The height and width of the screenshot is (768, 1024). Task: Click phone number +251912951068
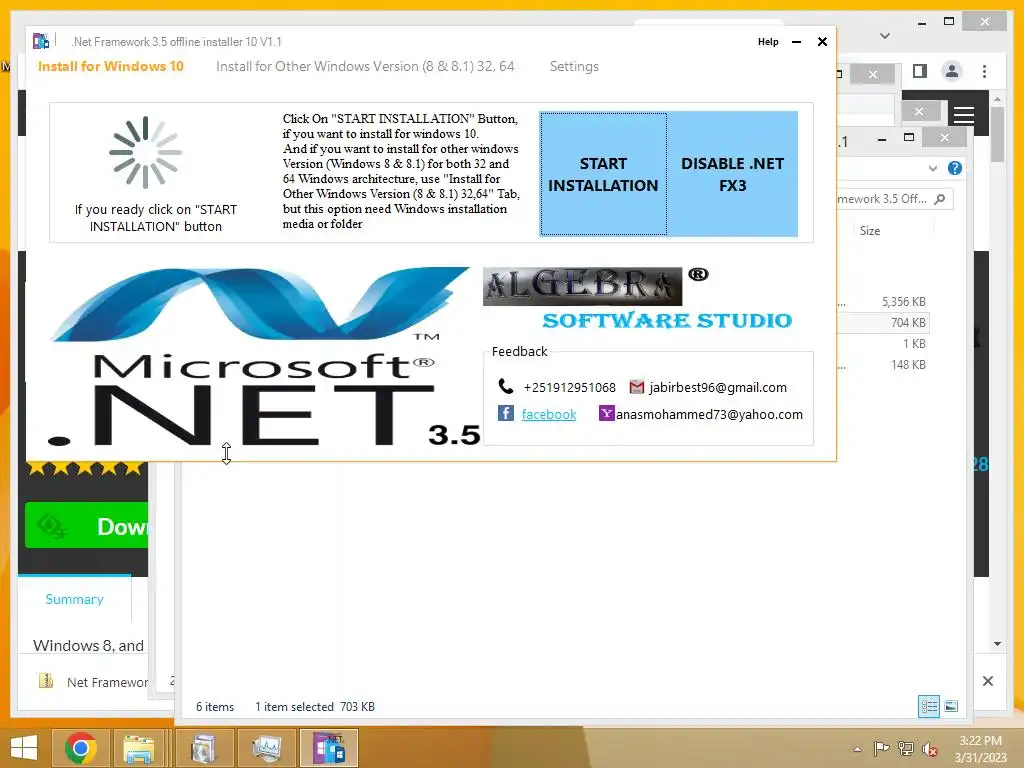pyautogui.click(x=569, y=387)
